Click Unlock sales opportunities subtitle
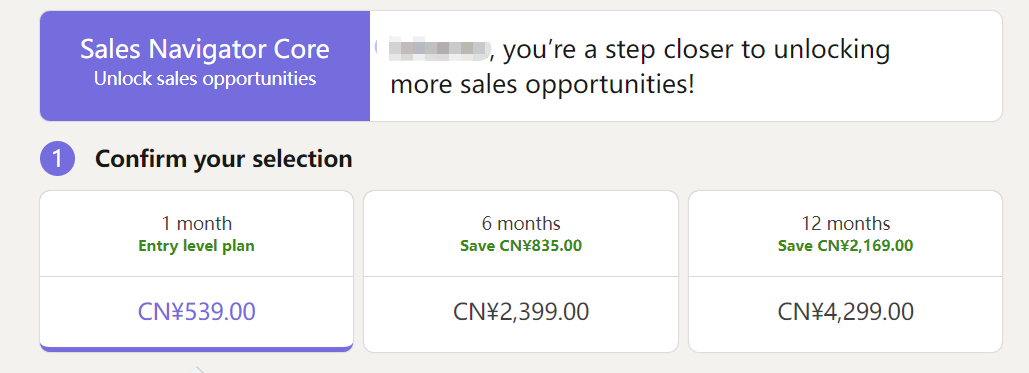Image resolution: width=1029 pixels, height=373 pixels. click(205, 79)
